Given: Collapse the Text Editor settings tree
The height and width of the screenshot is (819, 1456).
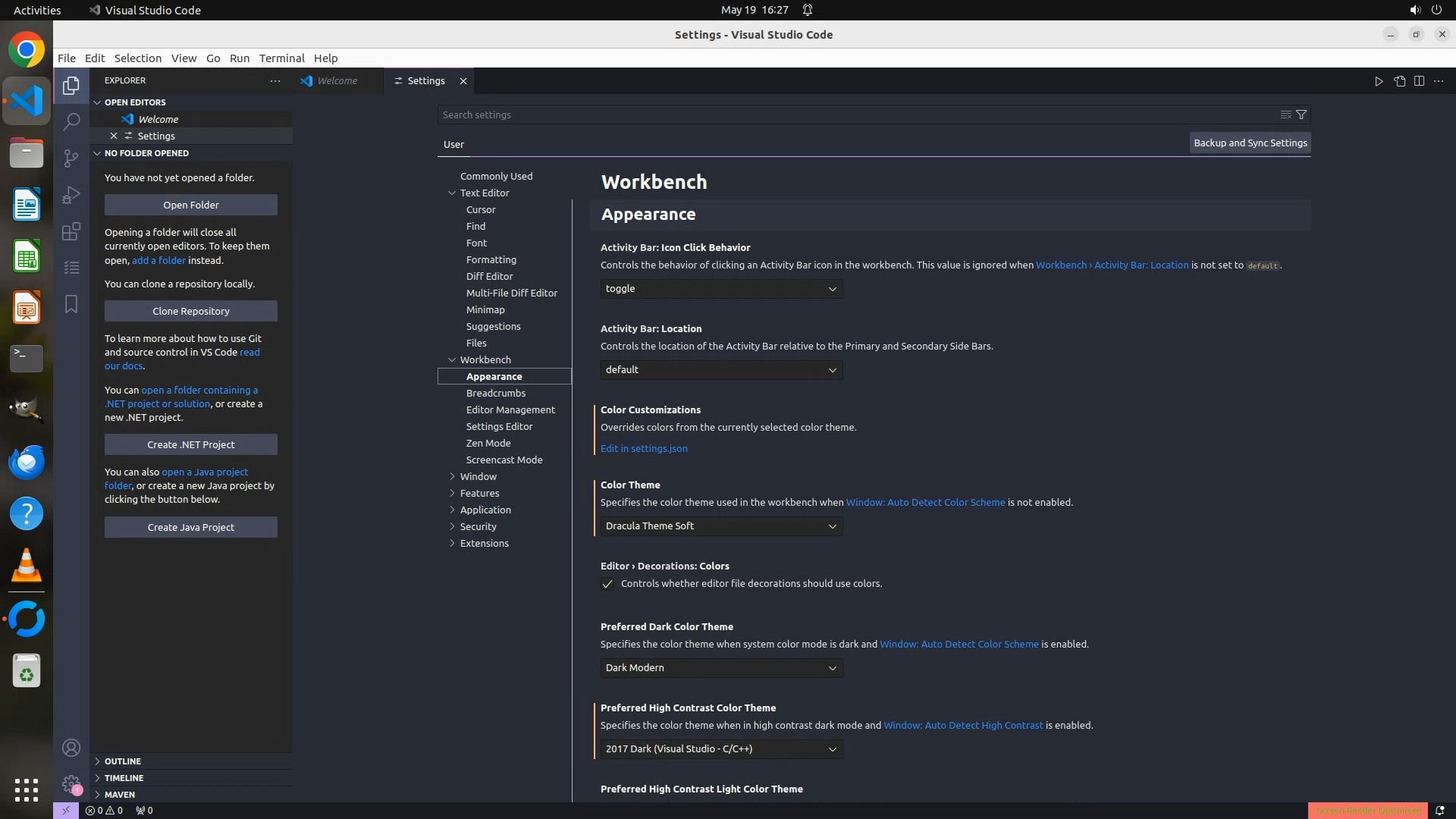Looking at the screenshot, I should pos(452,193).
